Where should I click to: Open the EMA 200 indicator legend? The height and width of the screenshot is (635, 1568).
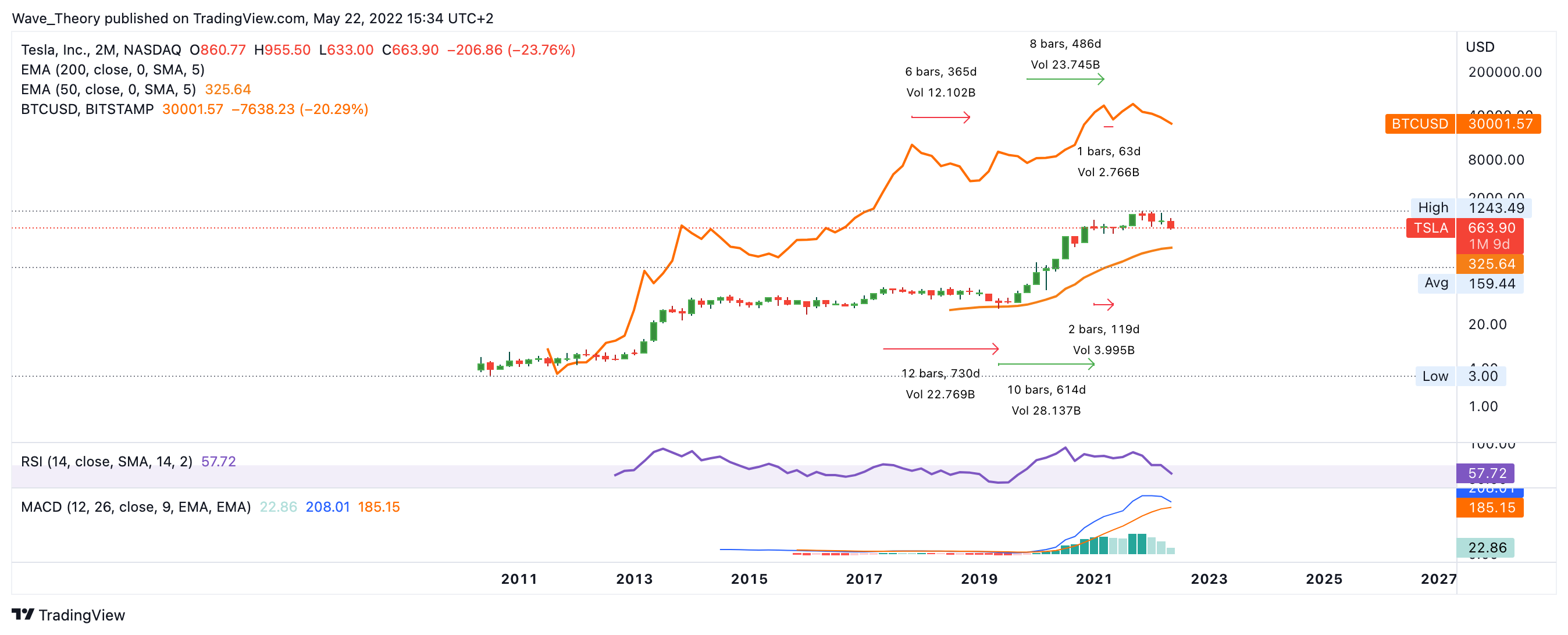click(x=113, y=69)
